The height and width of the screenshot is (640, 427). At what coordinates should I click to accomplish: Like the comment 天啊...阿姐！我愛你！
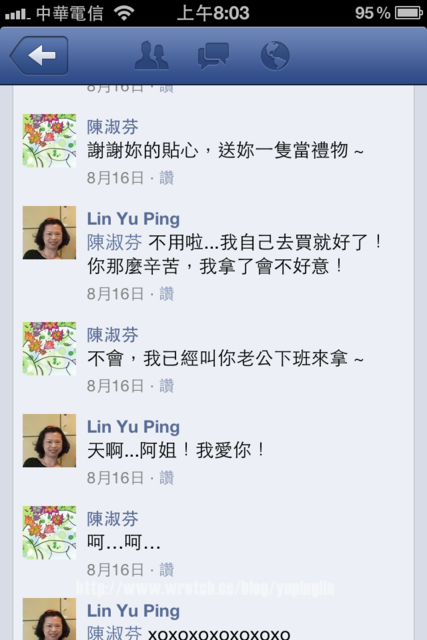tap(167, 478)
